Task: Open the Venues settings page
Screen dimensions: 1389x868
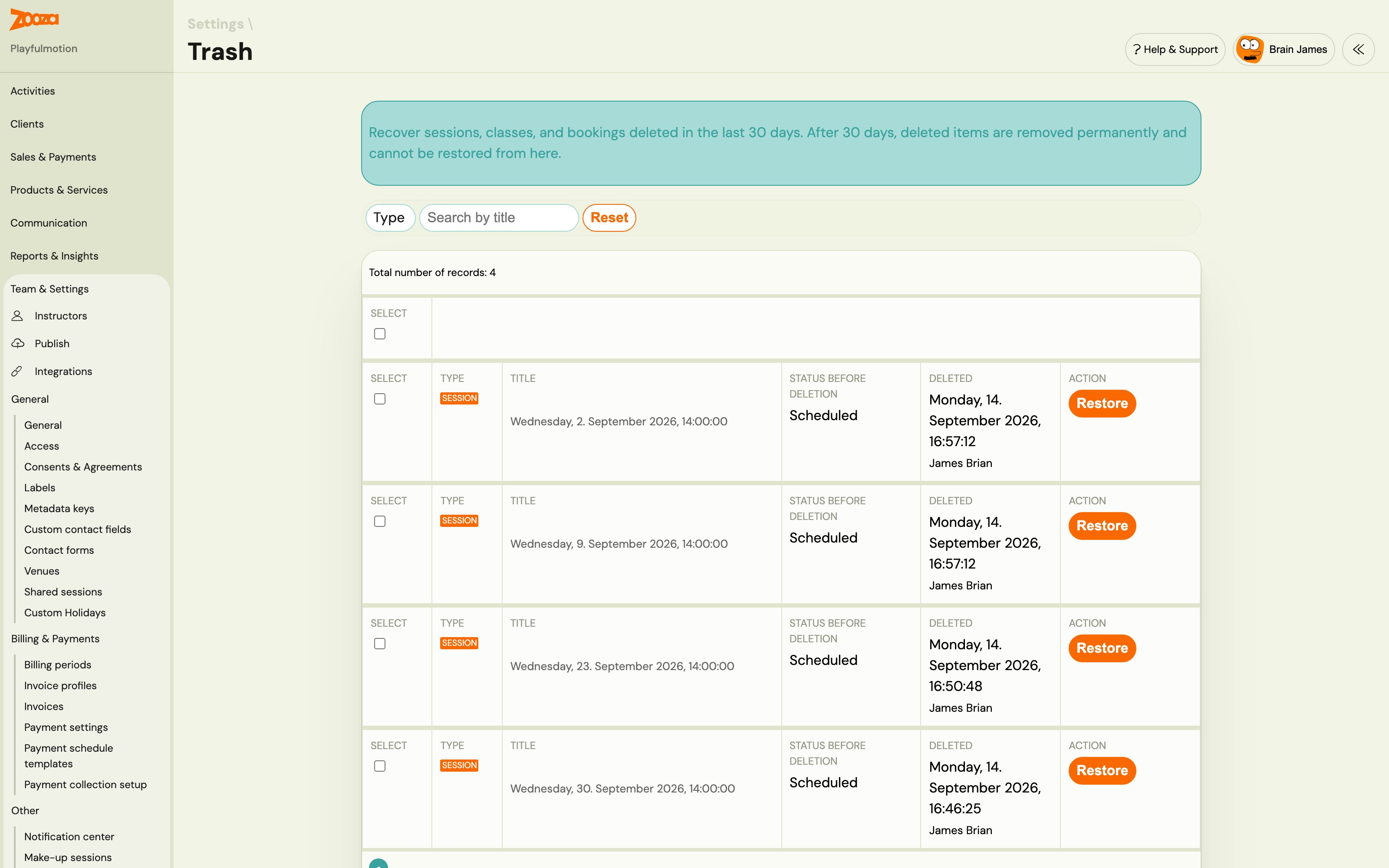Action: coord(42,571)
